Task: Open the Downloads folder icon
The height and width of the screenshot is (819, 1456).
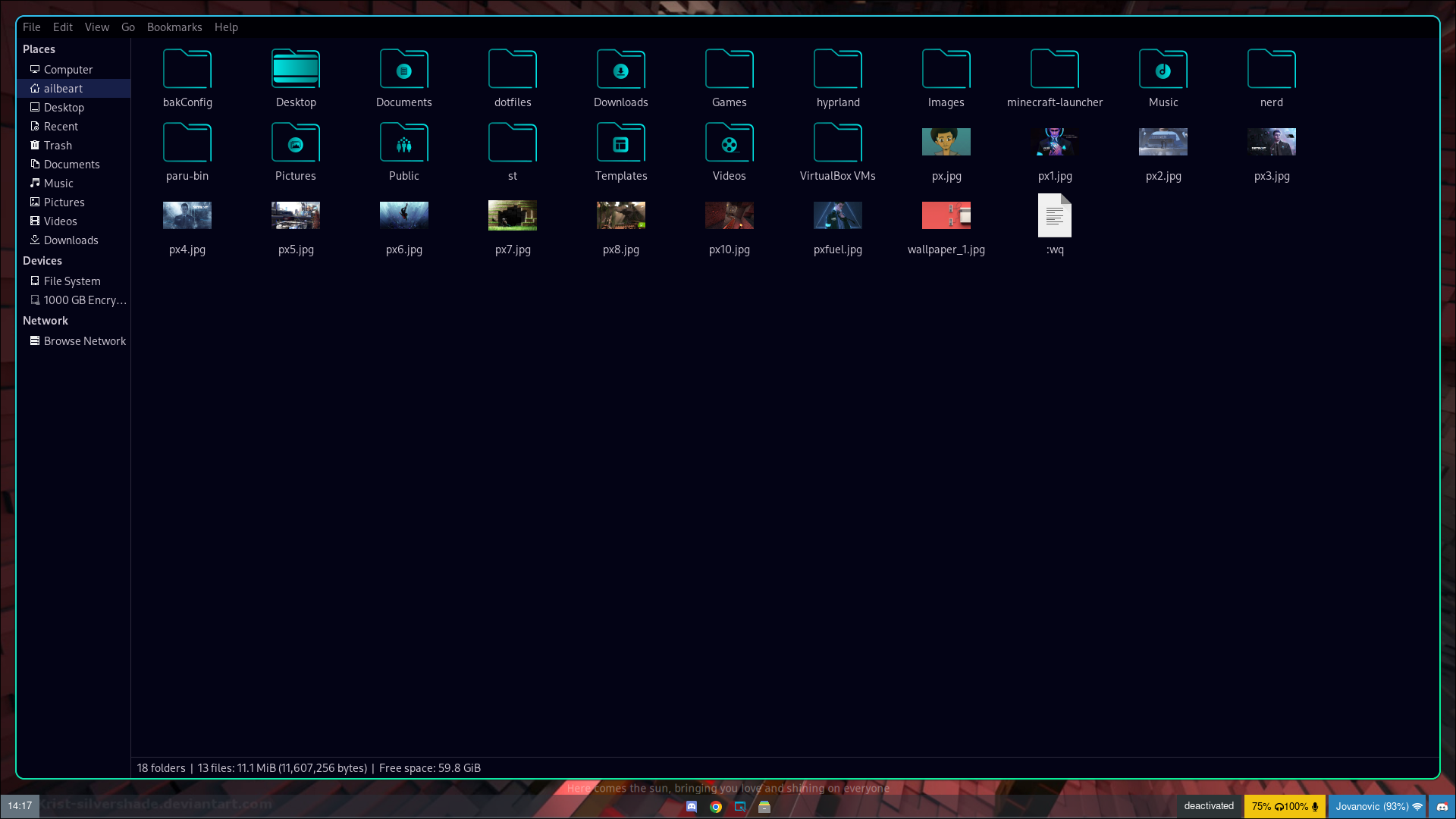Action: coord(620,70)
